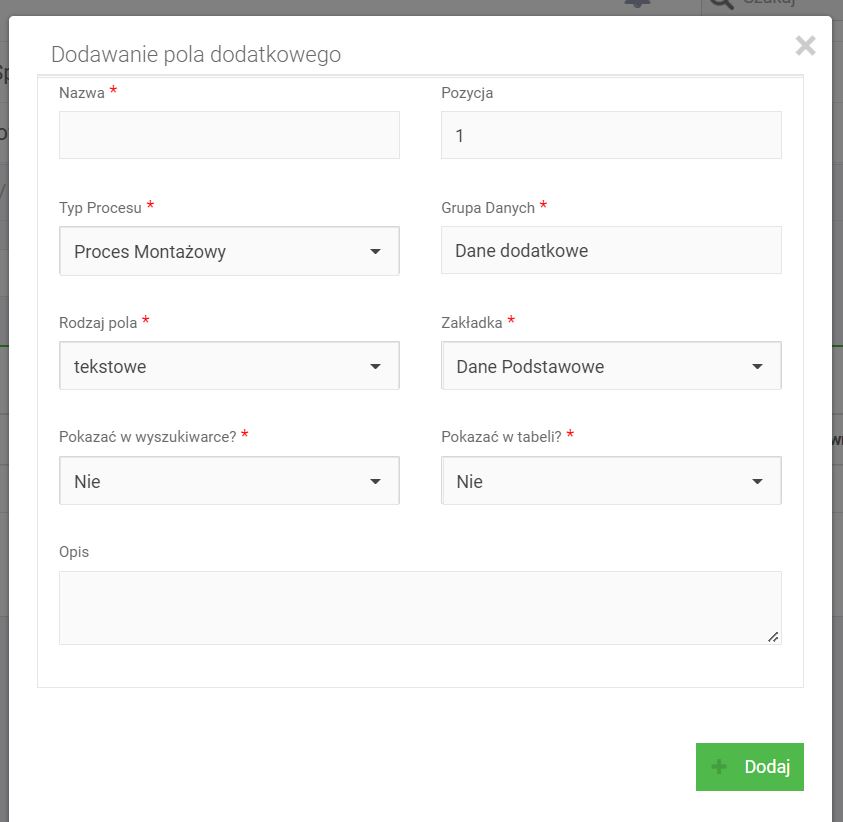843x822 pixels.
Task: Open the Pokazać w tabeli dropdown
Action: pos(611,481)
